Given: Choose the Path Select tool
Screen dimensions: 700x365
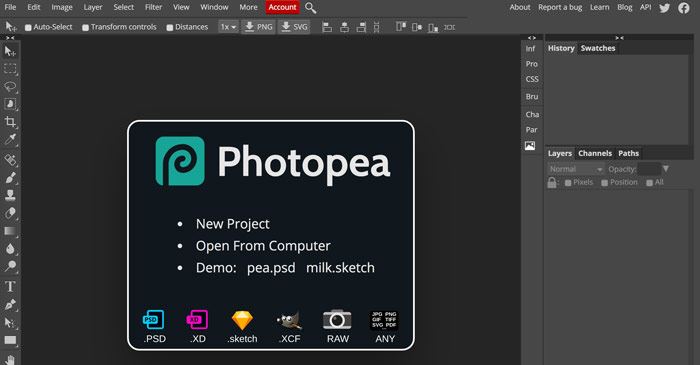Looking at the screenshot, I should 10,322.
